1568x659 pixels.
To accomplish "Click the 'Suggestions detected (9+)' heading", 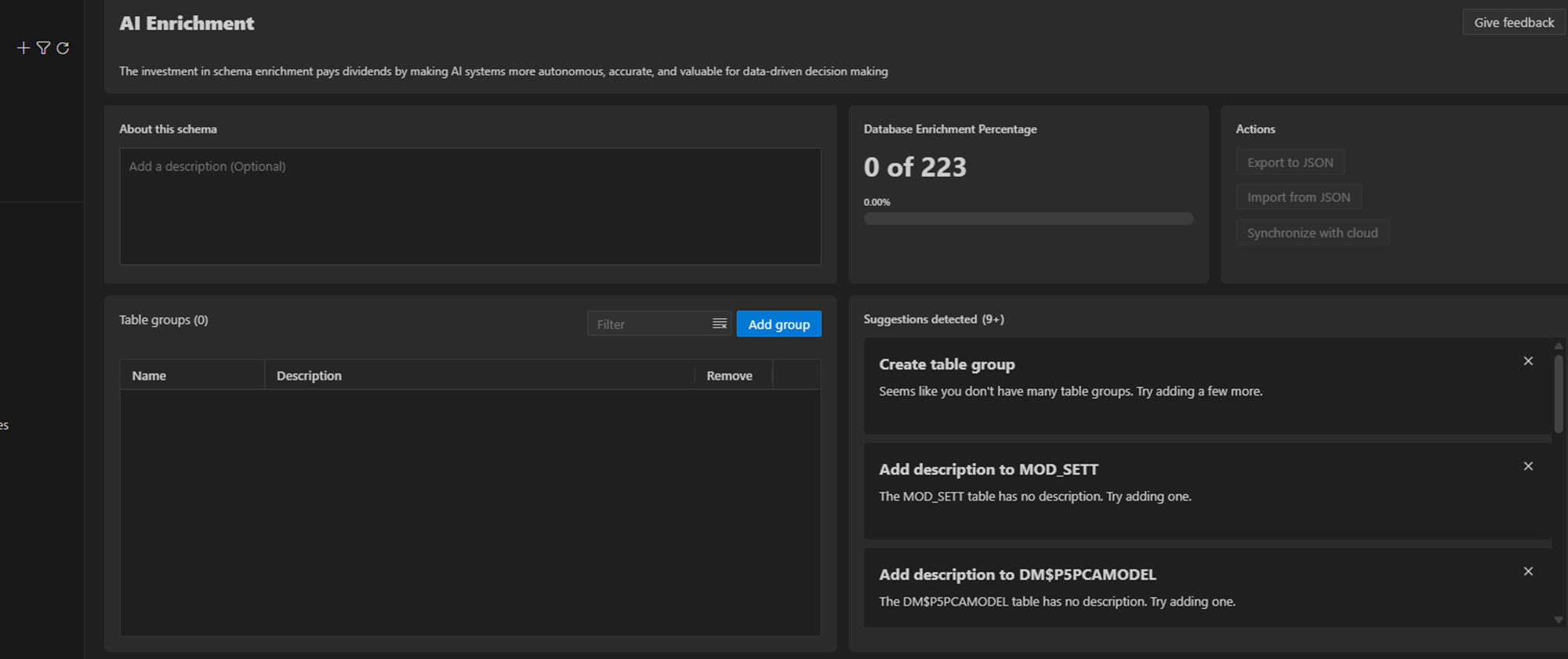I will pyautogui.click(x=934, y=319).
